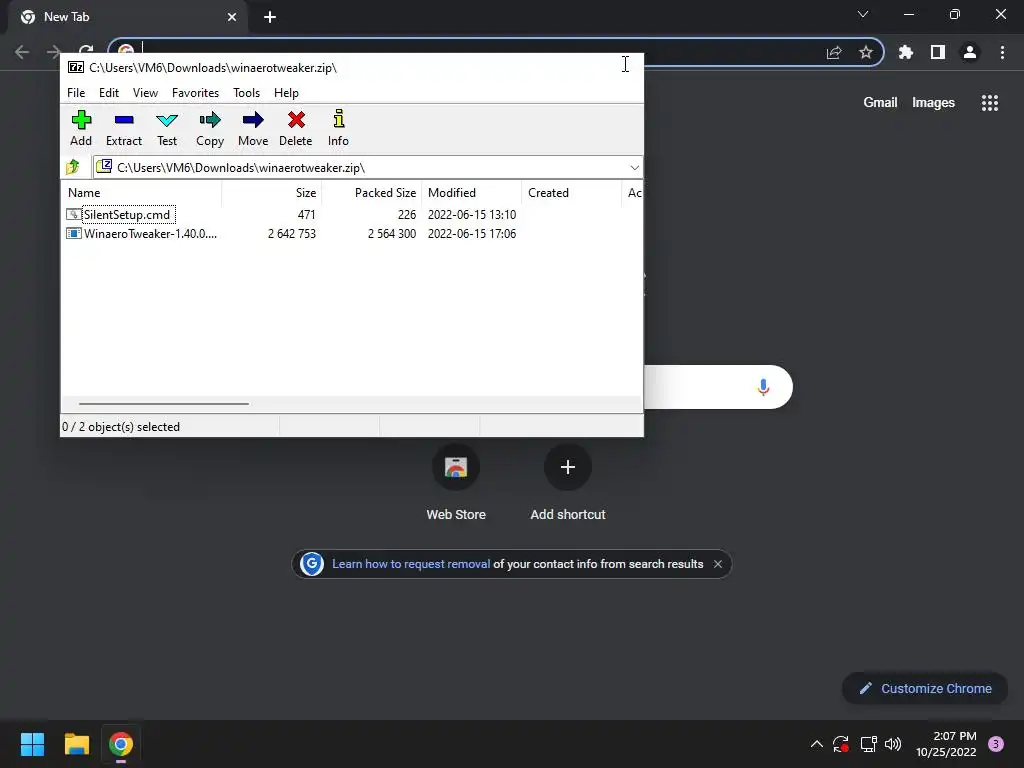Screen dimensions: 1024x768
Task: Open the Info tool in 7-Zip
Action: coord(338,129)
